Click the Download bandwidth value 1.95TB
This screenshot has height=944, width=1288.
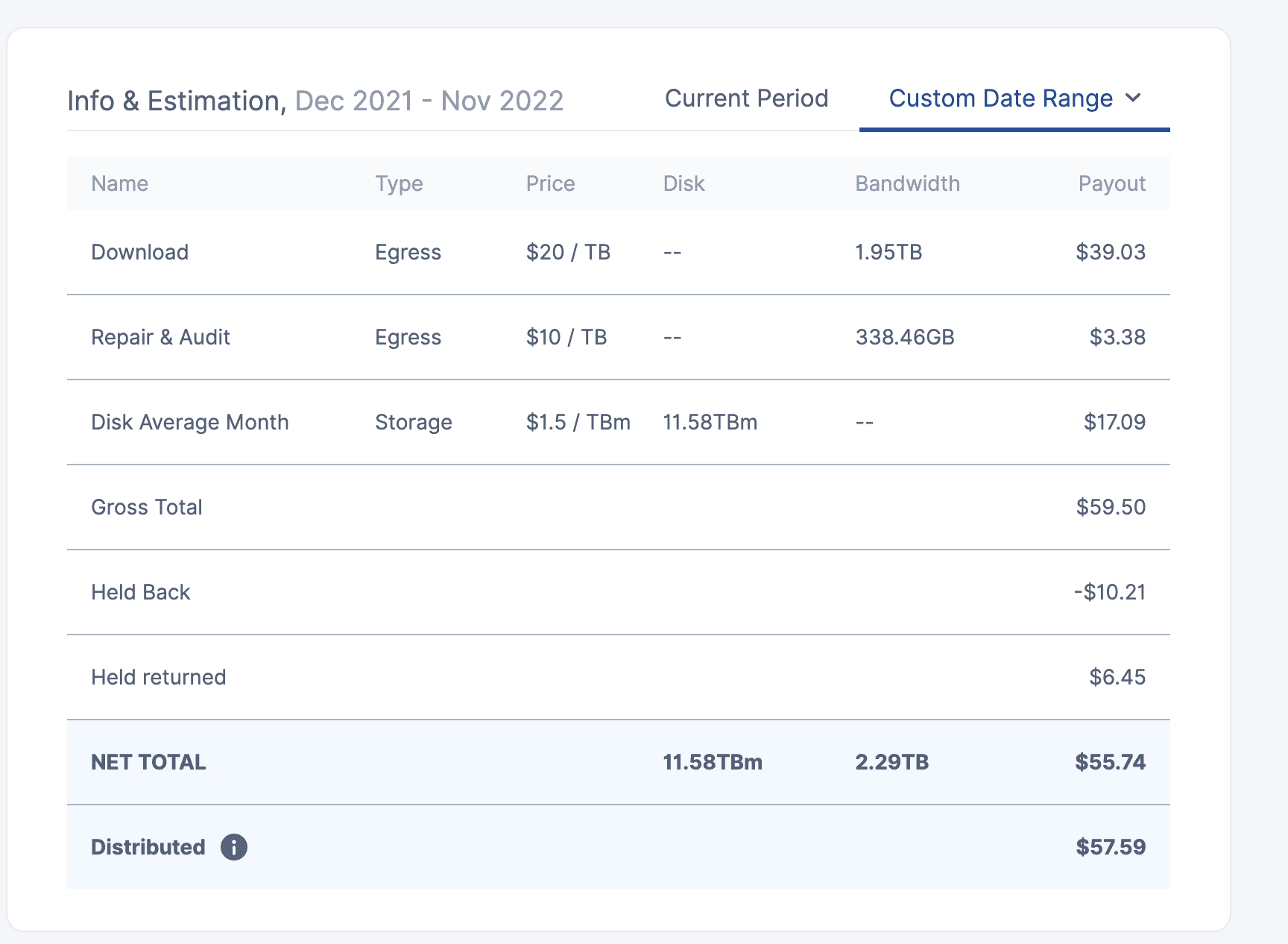pos(888,252)
